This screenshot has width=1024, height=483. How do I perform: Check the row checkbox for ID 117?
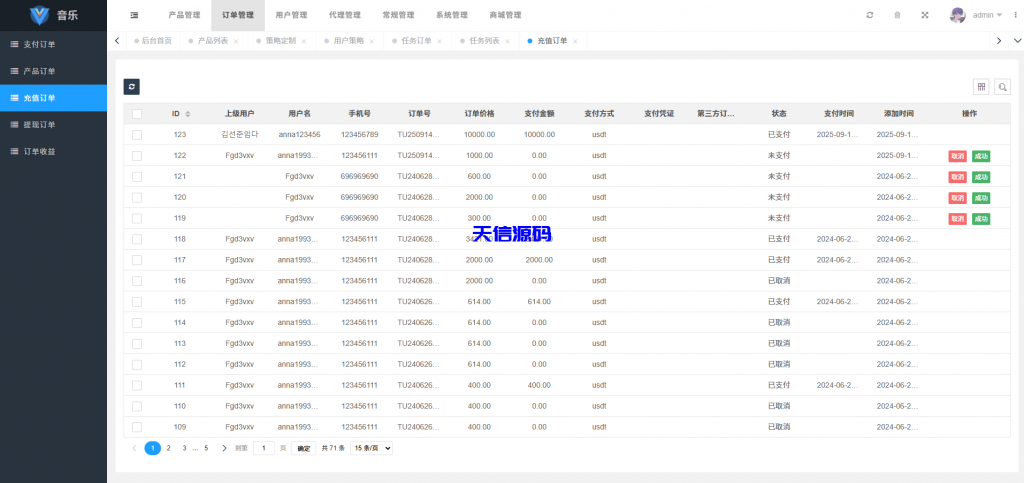[x=136, y=260]
